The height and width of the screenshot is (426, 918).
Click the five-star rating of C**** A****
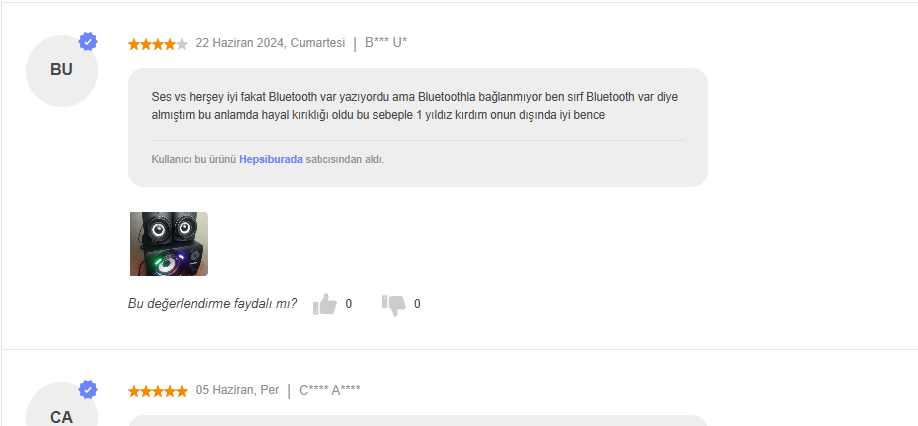click(x=158, y=391)
